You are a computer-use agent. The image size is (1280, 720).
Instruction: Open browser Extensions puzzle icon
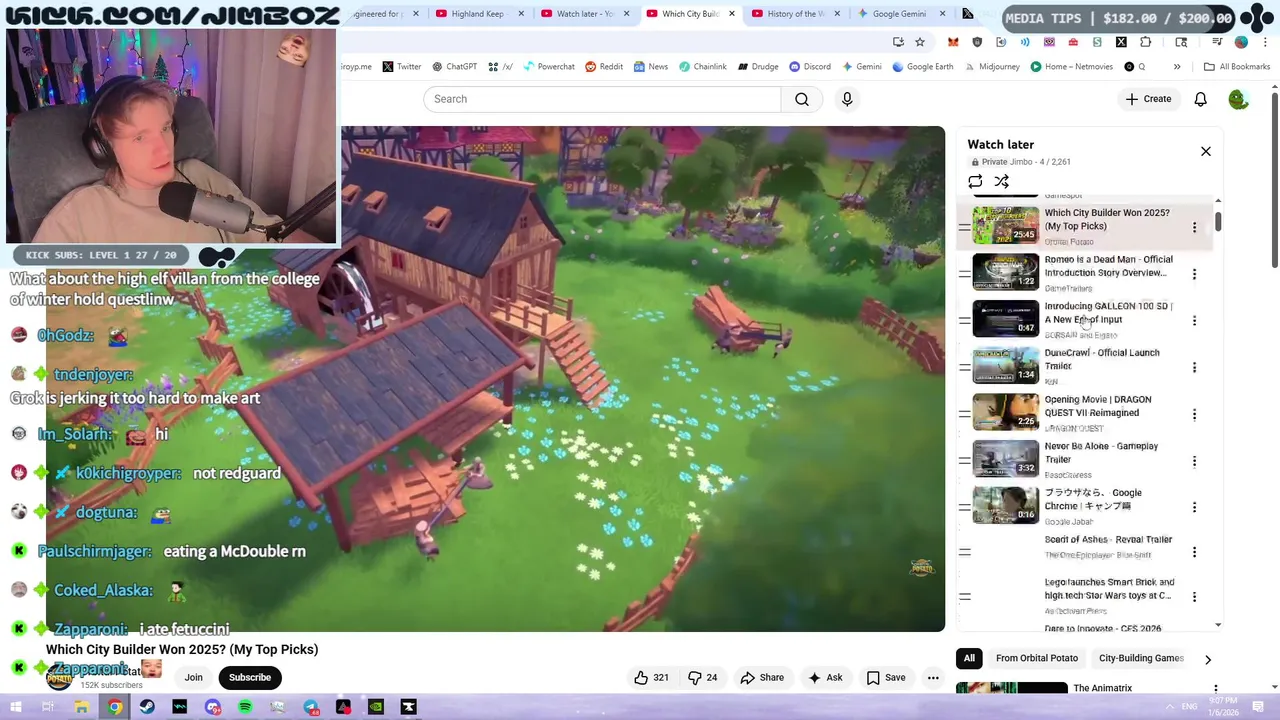point(1145,42)
